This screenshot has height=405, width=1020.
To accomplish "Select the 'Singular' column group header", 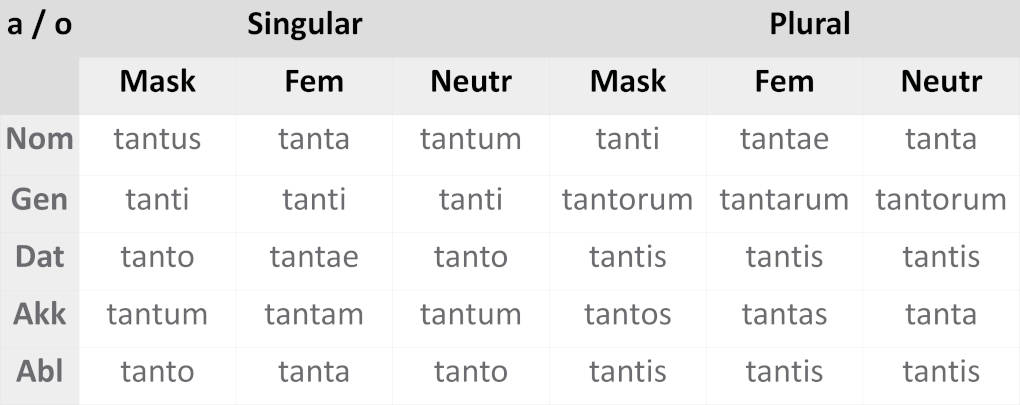I will coord(304,25).
